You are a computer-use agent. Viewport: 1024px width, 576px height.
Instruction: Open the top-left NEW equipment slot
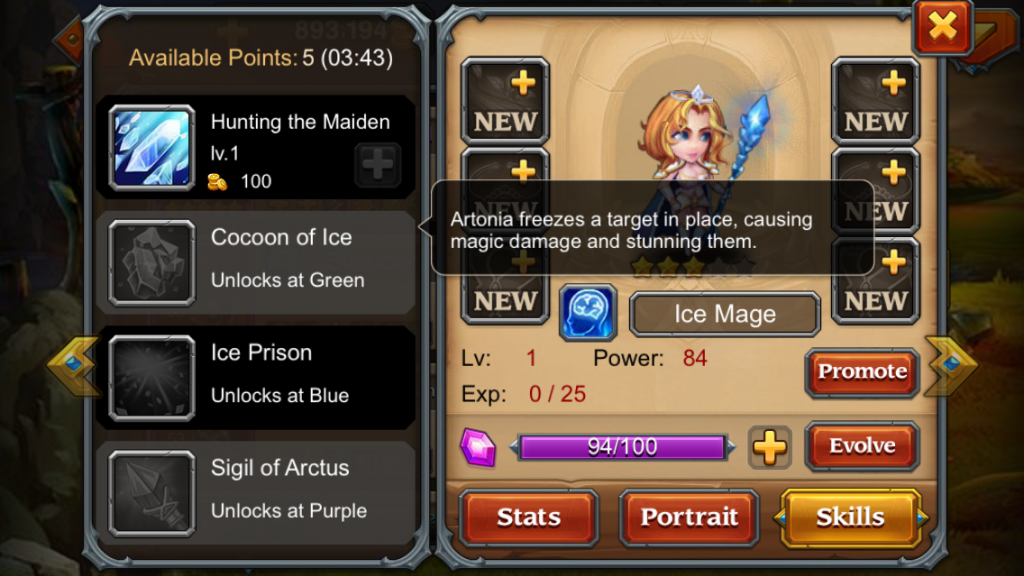pyautogui.click(x=505, y=101)
